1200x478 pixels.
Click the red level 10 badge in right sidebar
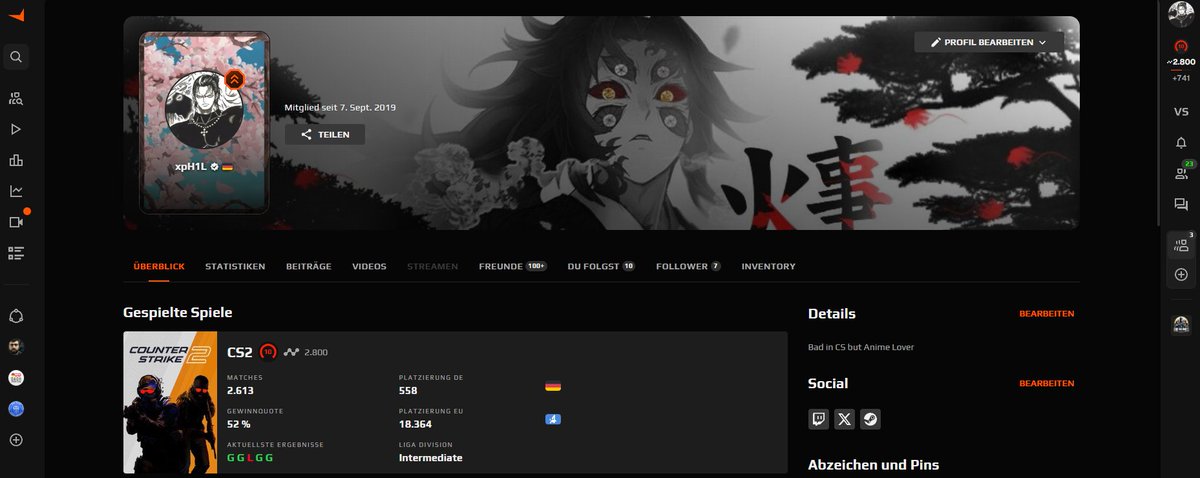coord(1181,45)
